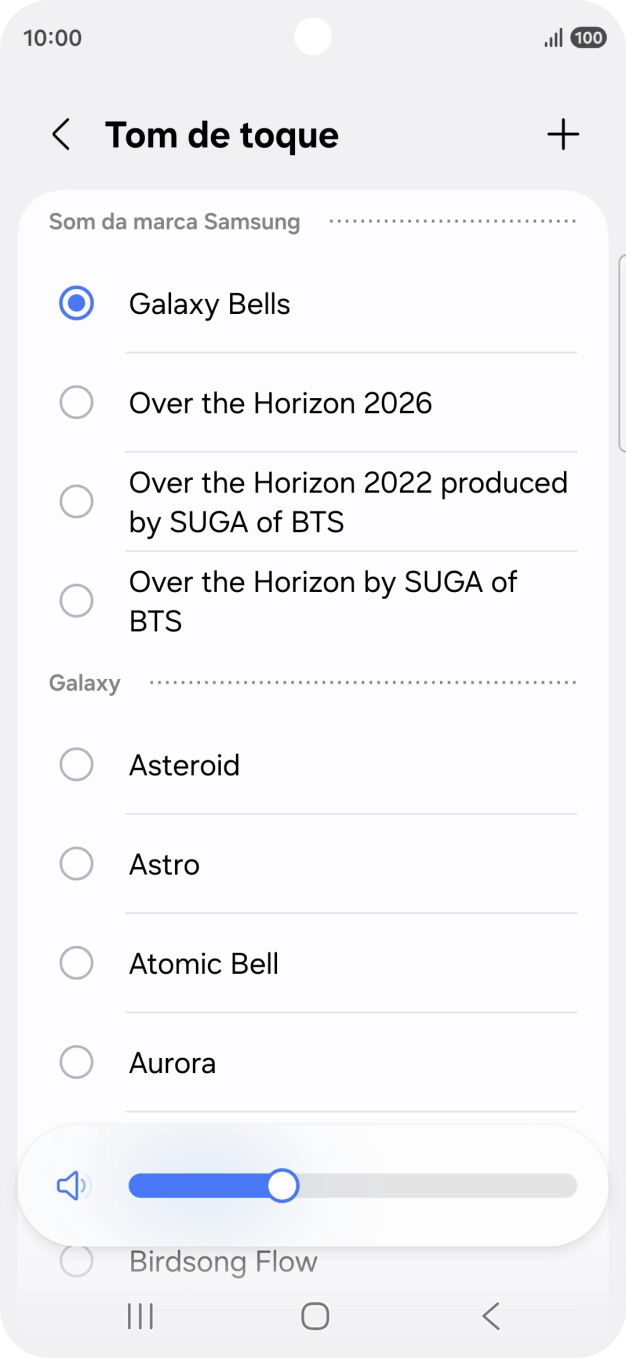Choose the Astro radio button
Screen dimensions: 626x1358
tap(77, 864)
